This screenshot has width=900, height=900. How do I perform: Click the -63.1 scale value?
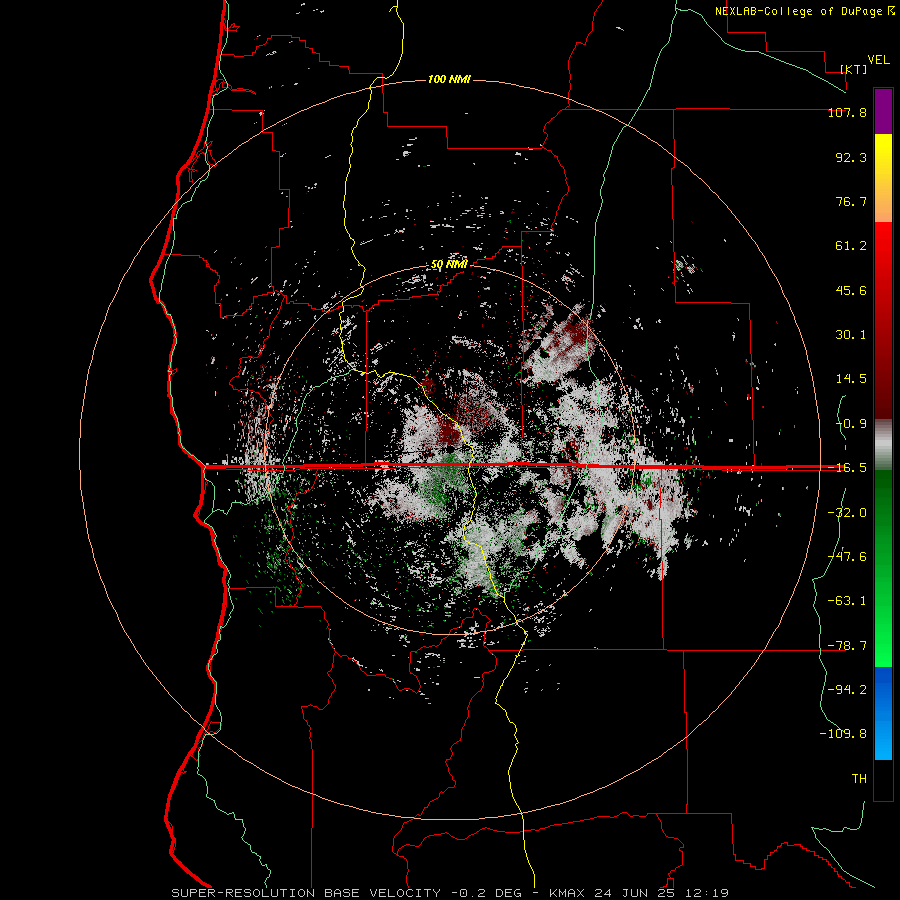tap(847, 601)
